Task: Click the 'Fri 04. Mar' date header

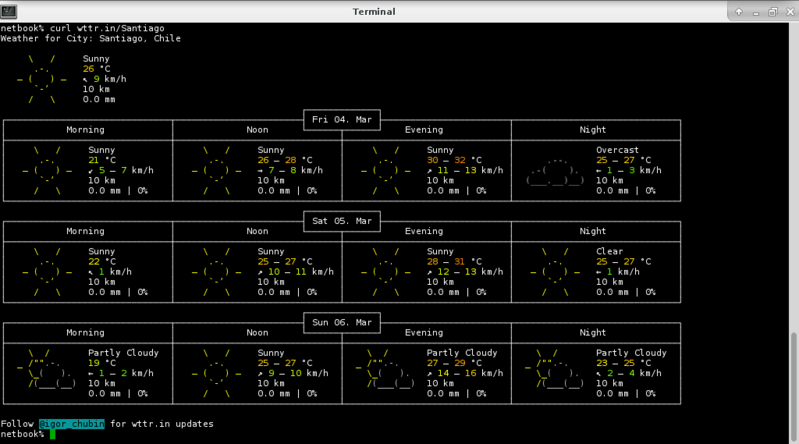Action: 342,119
